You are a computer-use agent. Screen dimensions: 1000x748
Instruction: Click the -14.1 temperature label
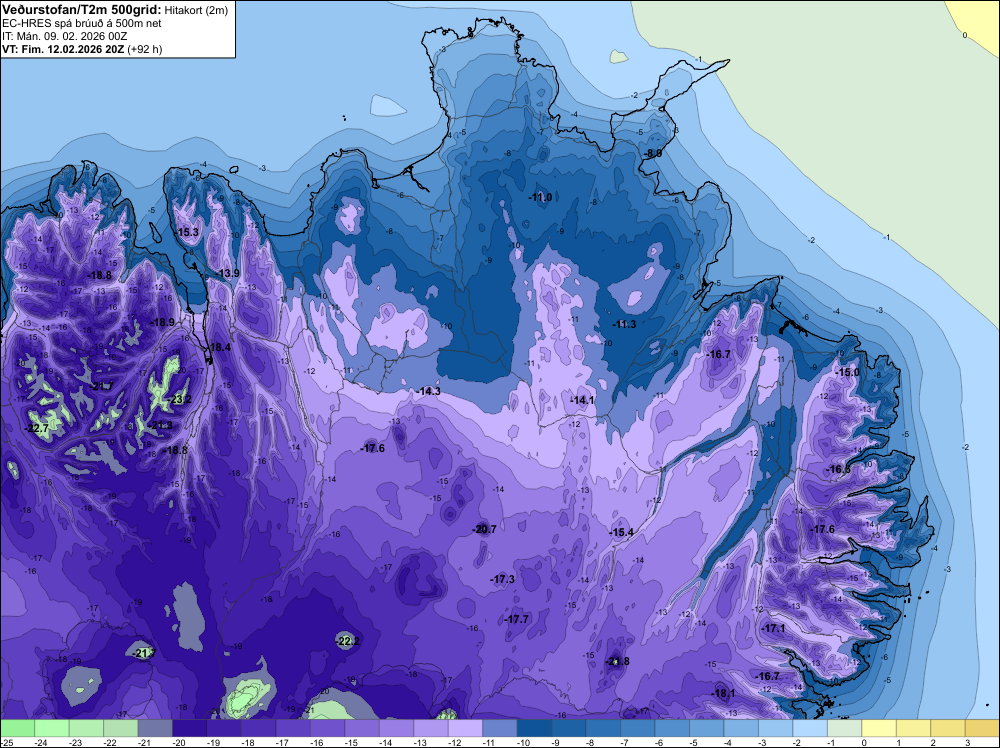[583, 400]
